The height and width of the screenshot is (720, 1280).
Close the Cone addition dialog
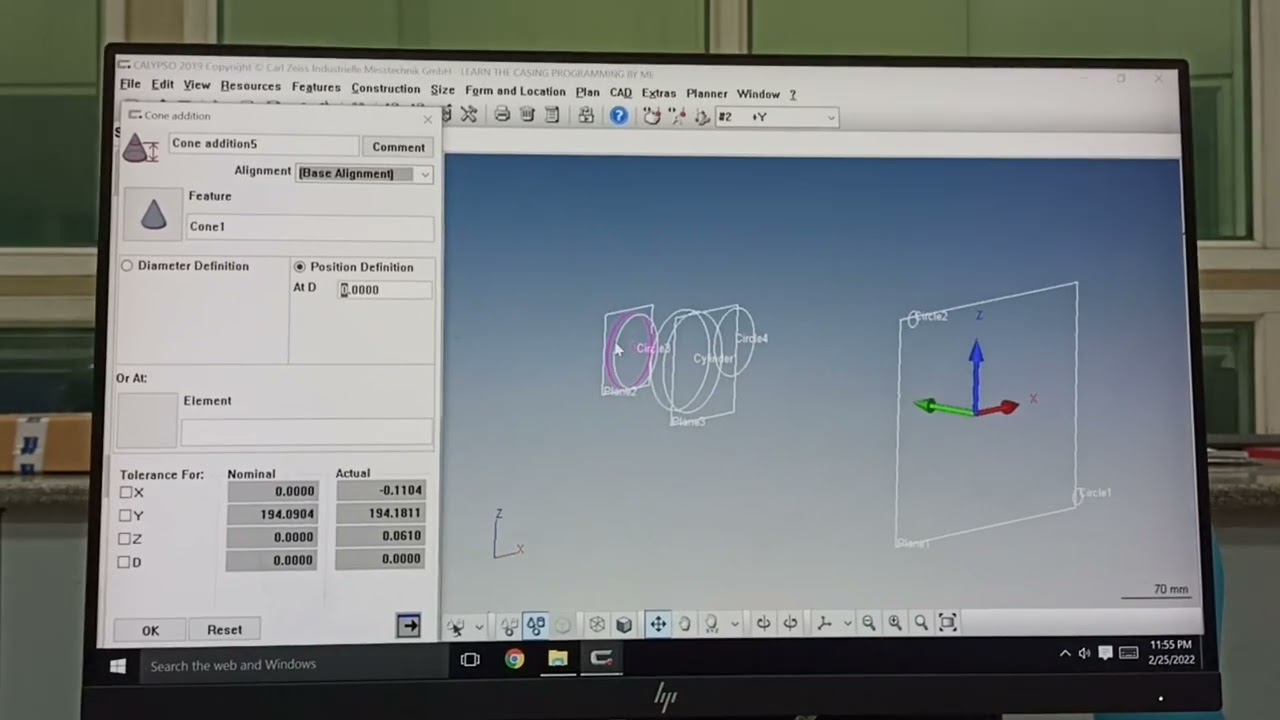[x=428, y=119]
